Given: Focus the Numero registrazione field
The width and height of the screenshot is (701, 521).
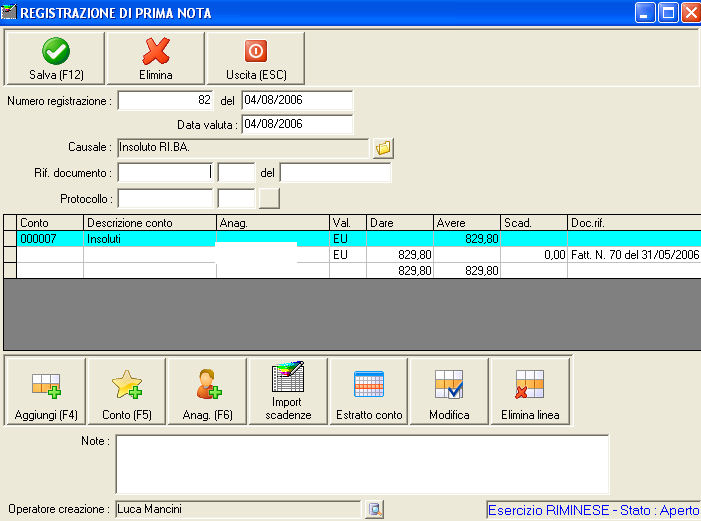Looking at the screenshot, I should [x=166, y=100].
